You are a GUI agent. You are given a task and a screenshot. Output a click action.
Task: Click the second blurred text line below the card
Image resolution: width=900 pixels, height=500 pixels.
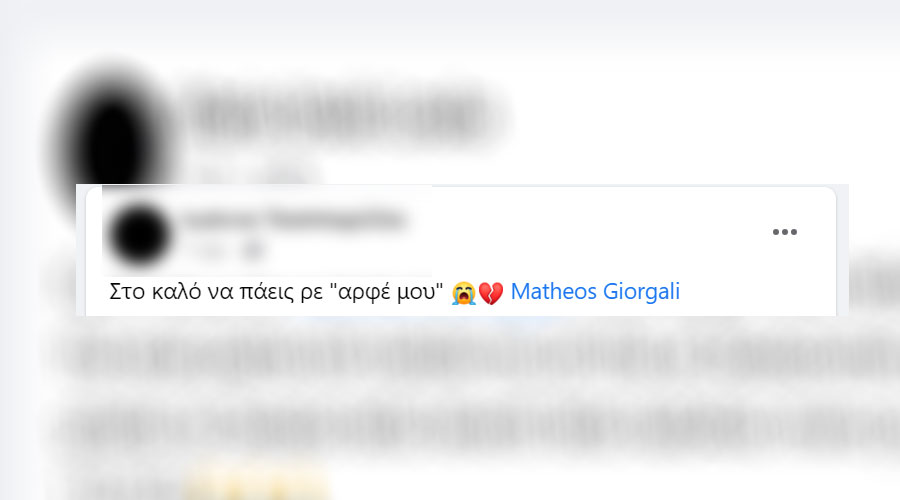[476, 425]
